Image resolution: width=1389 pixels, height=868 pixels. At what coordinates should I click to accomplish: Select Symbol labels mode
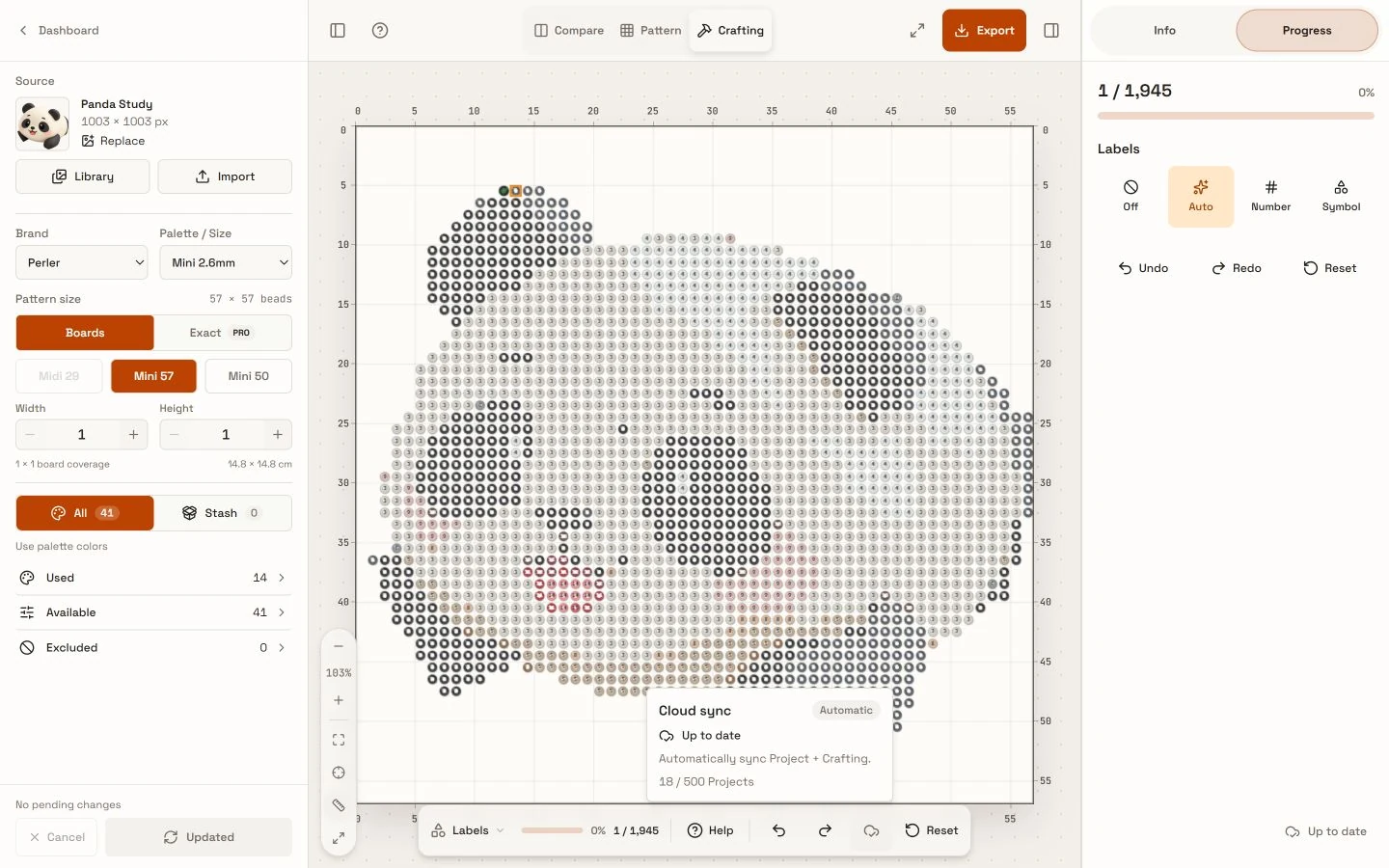click(x=1341, y=196)
